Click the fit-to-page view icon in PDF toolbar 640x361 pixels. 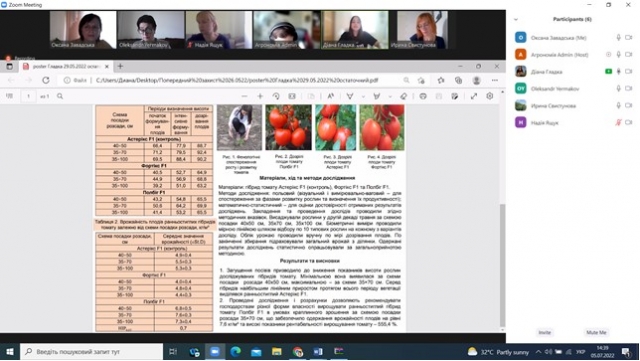pos(292,96)
